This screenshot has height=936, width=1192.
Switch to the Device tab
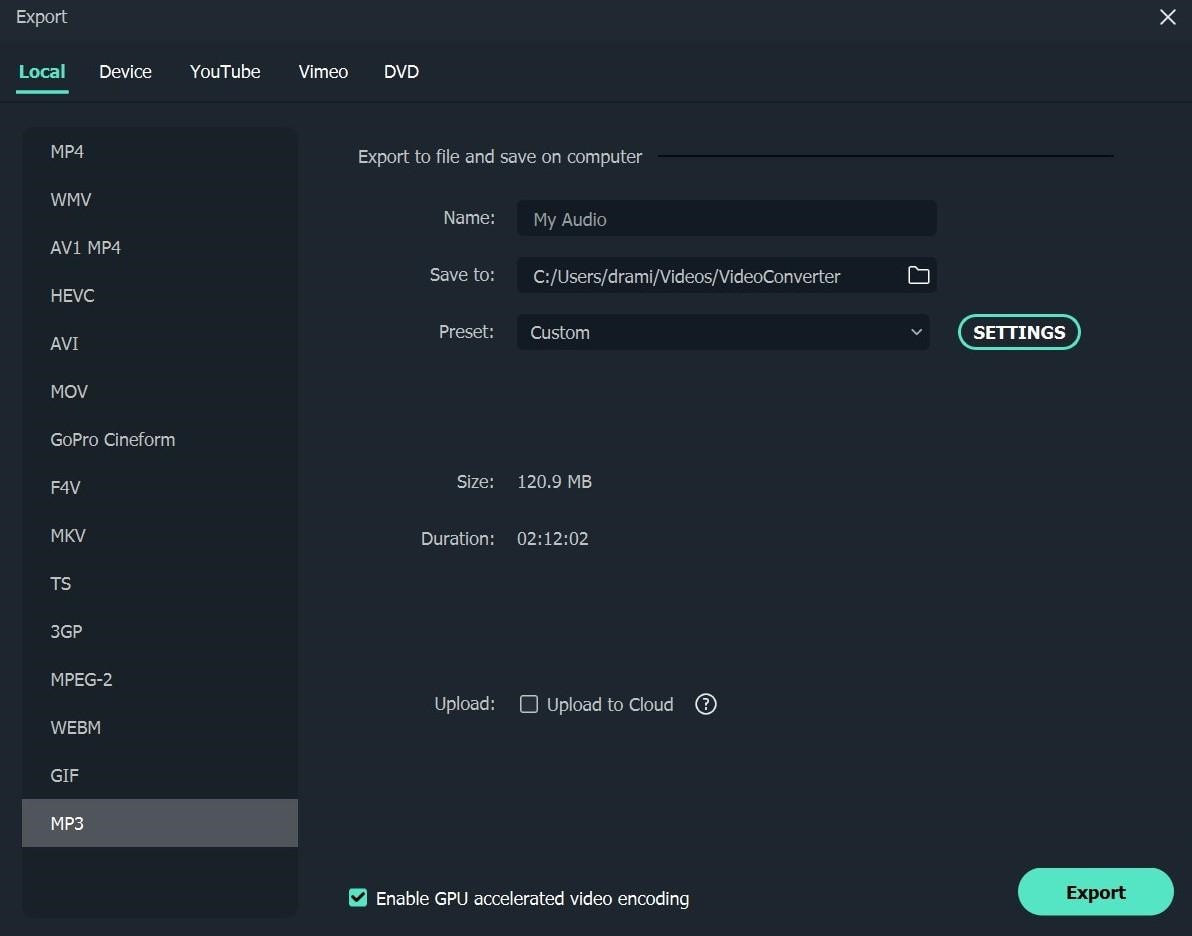tap(125, 71)
